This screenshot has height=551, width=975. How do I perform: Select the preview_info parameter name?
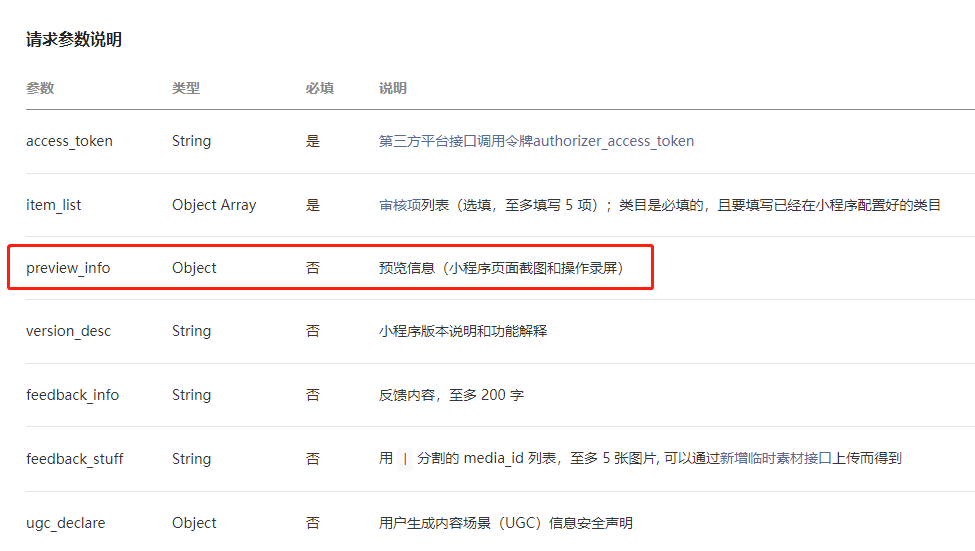(68, 268)
